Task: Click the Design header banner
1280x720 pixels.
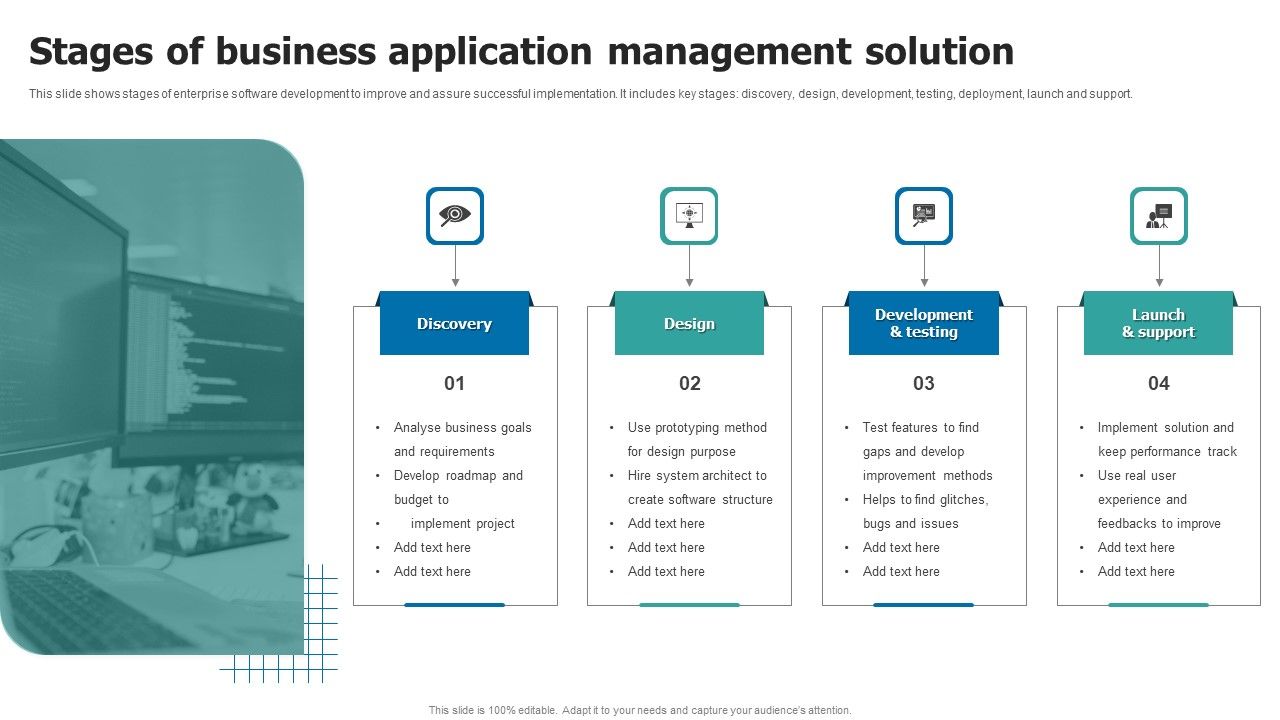Action: click(x=690, y=324)
